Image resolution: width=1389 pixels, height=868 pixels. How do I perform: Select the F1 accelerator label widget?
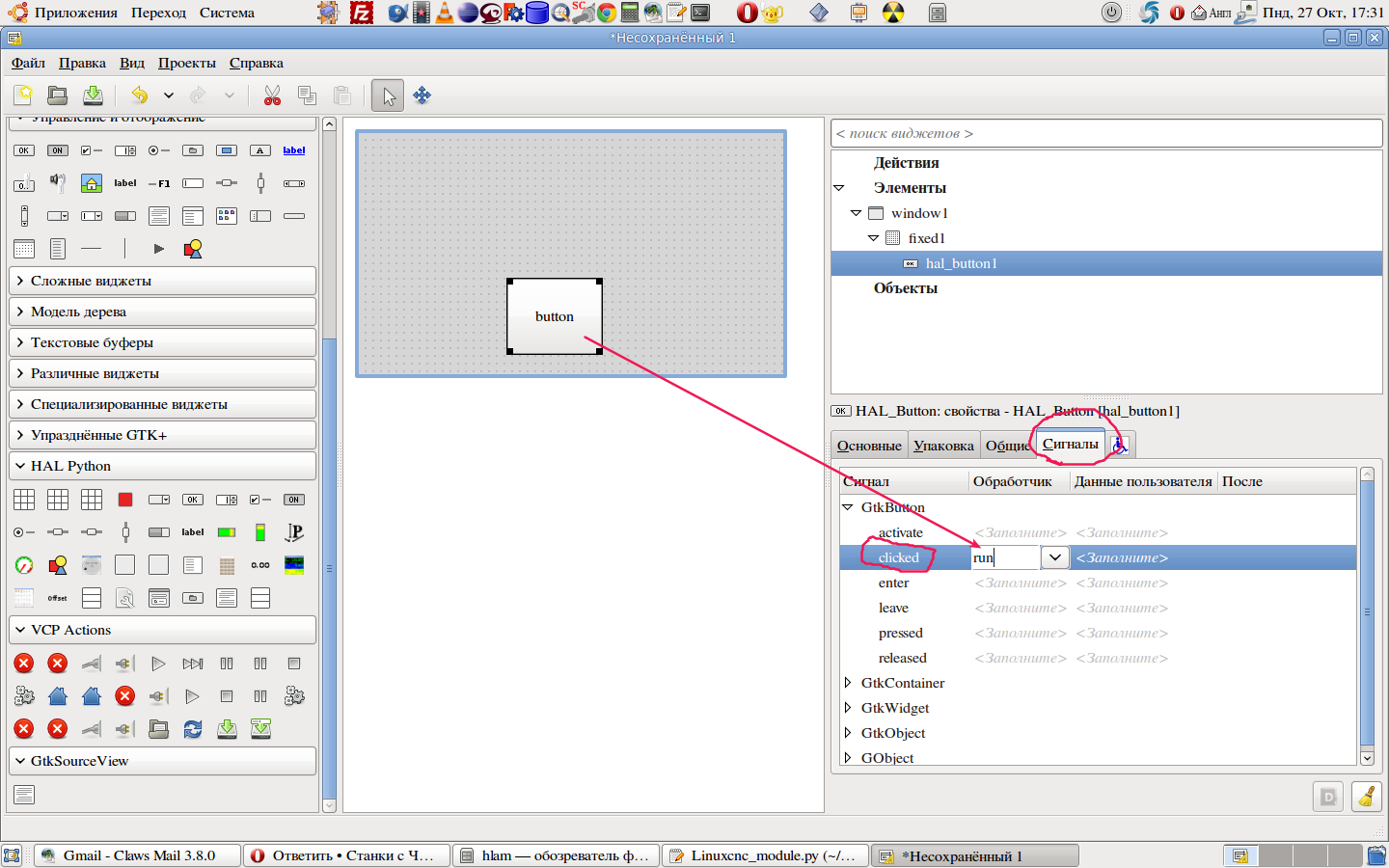159,182
